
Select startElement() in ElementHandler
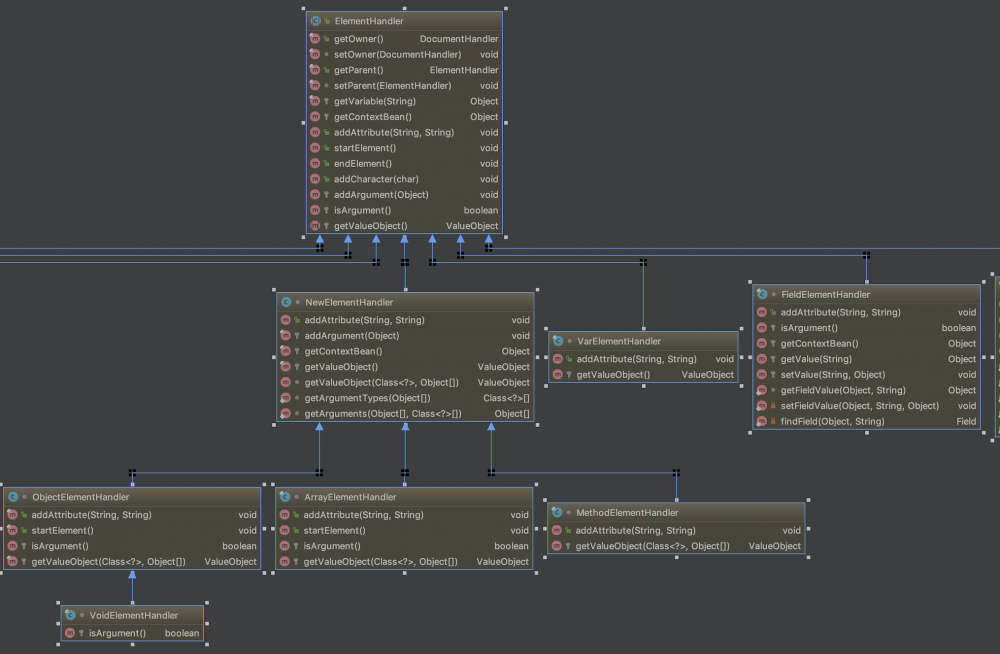pyautogui.click(x=365, y=148)
